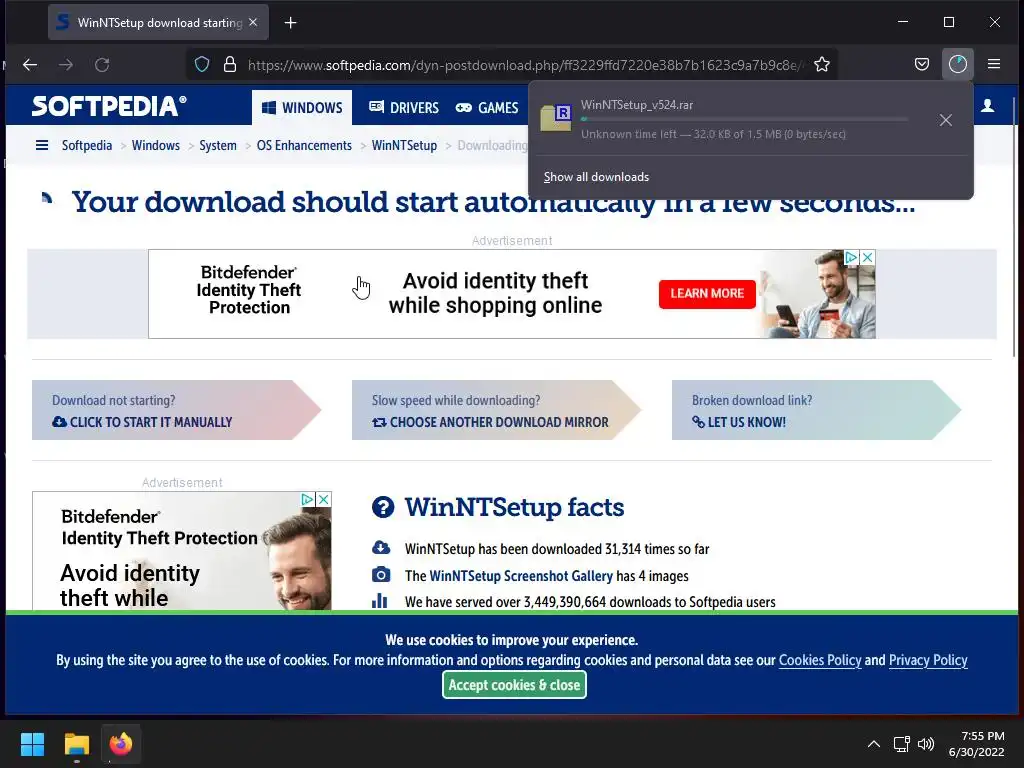Click AdChoices icon on top banner ad

tap(852, 257)
